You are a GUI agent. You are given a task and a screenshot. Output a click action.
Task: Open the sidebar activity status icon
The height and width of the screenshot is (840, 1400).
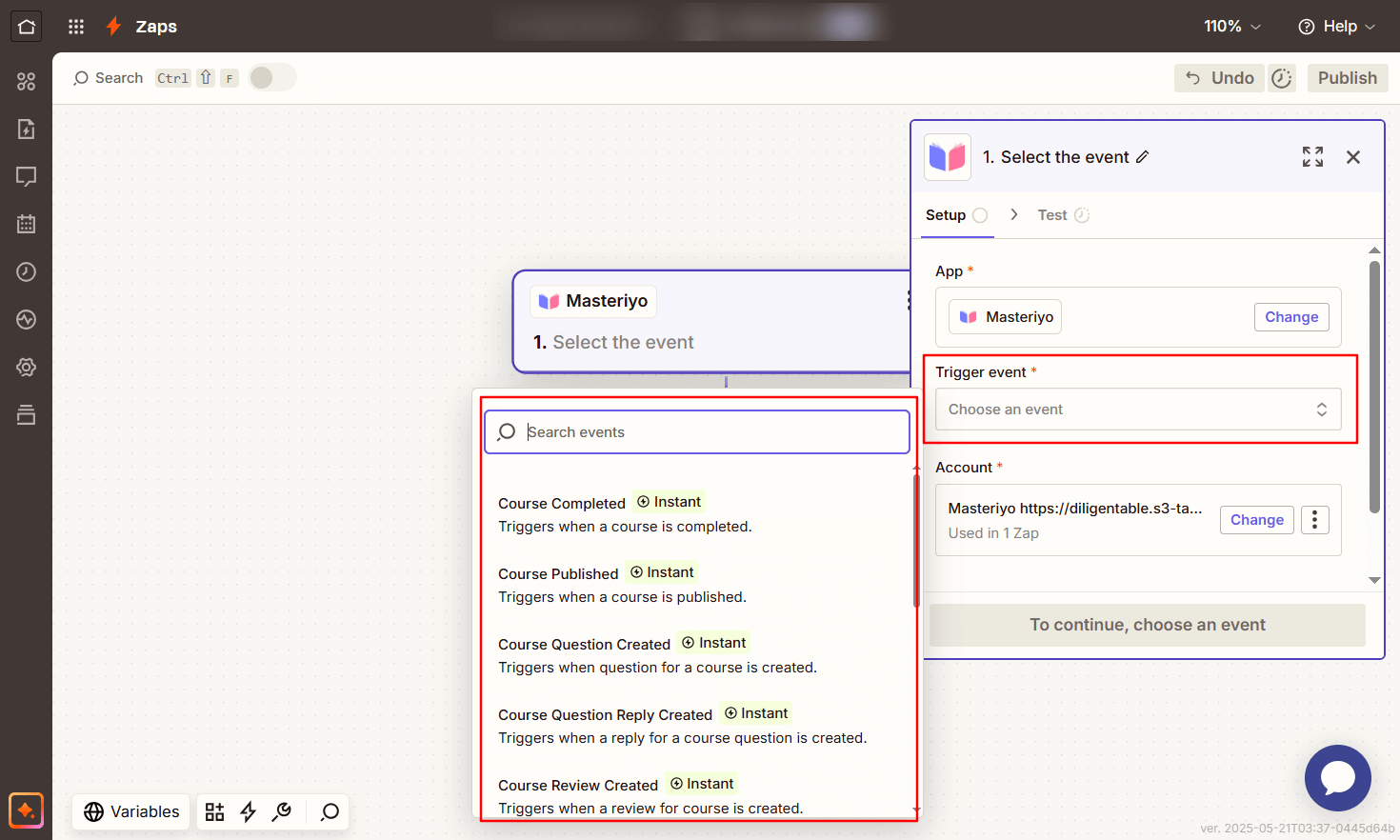point(27,320)
